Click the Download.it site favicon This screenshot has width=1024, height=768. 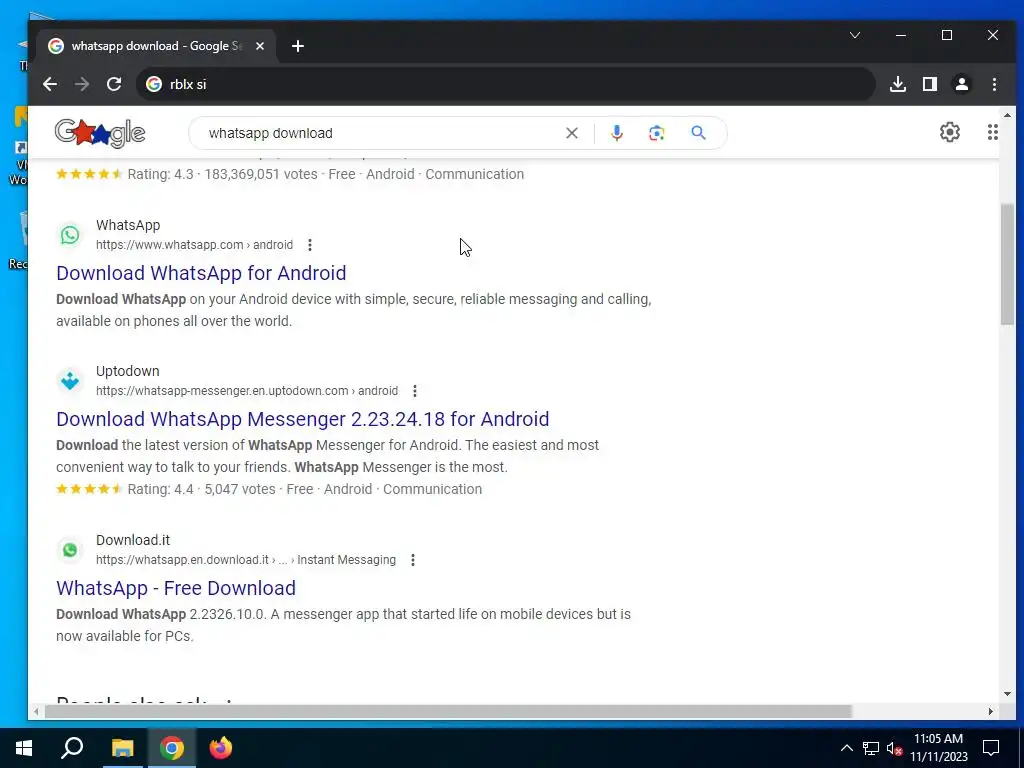[70, 550]
